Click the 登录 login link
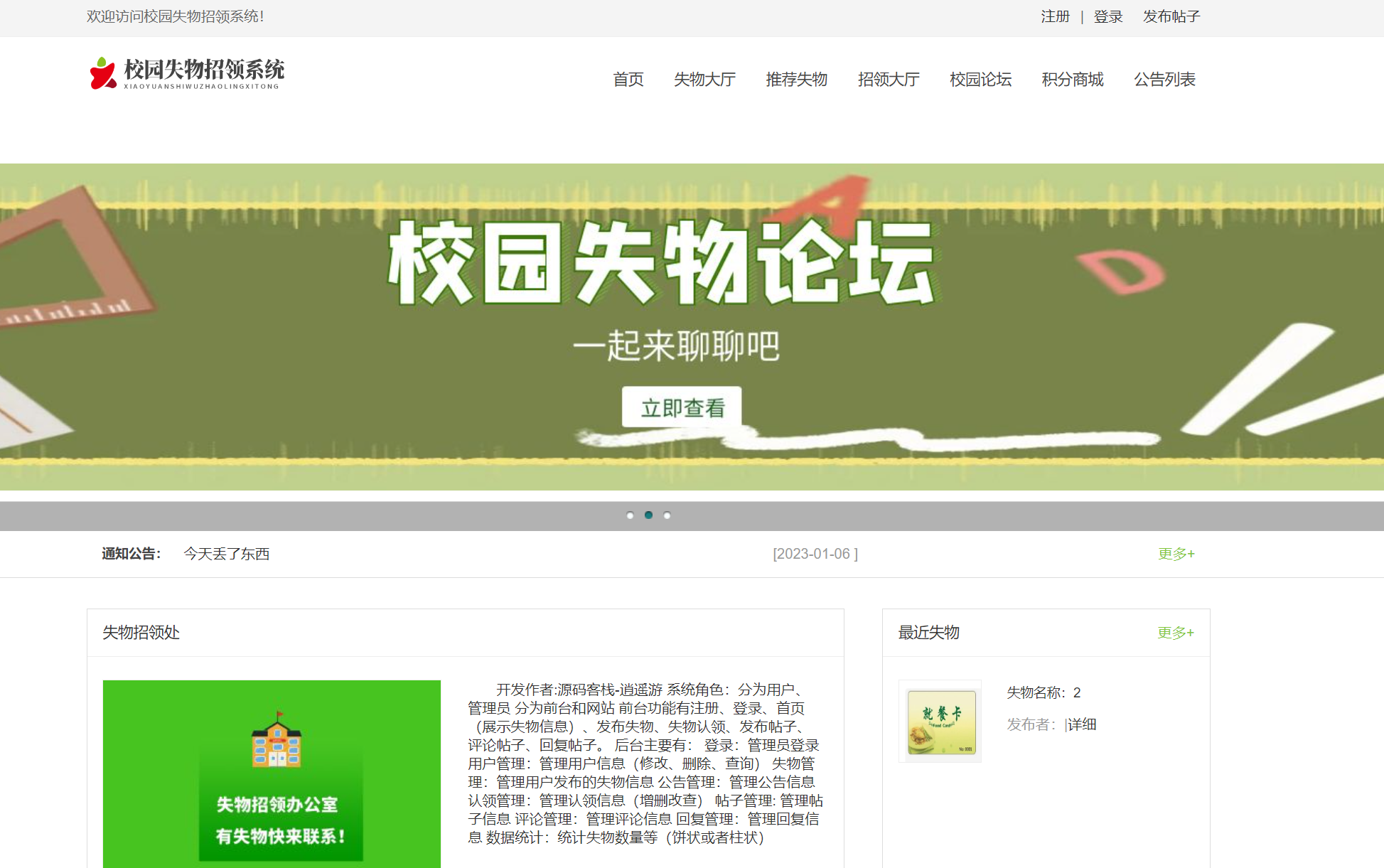This screenshot has width=1384, height=868. coord(1107,16)
